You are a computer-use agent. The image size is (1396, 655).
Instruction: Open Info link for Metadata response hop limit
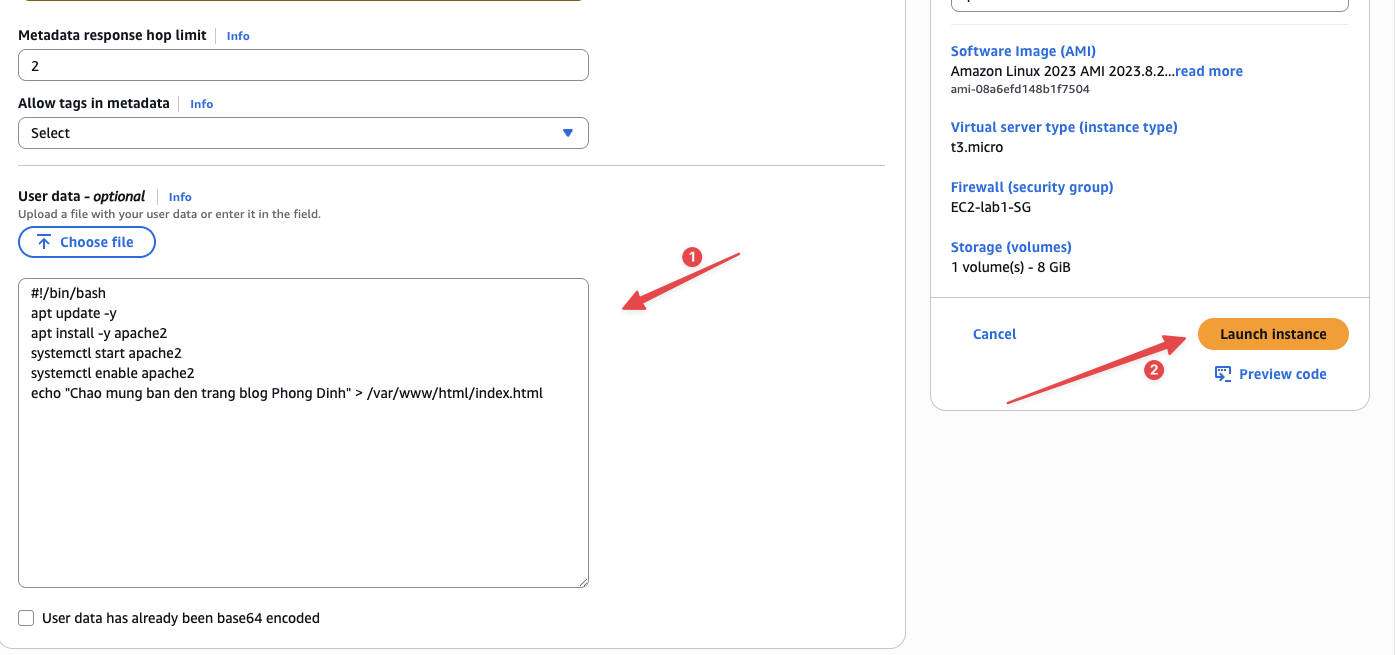[x=238, y=36]
